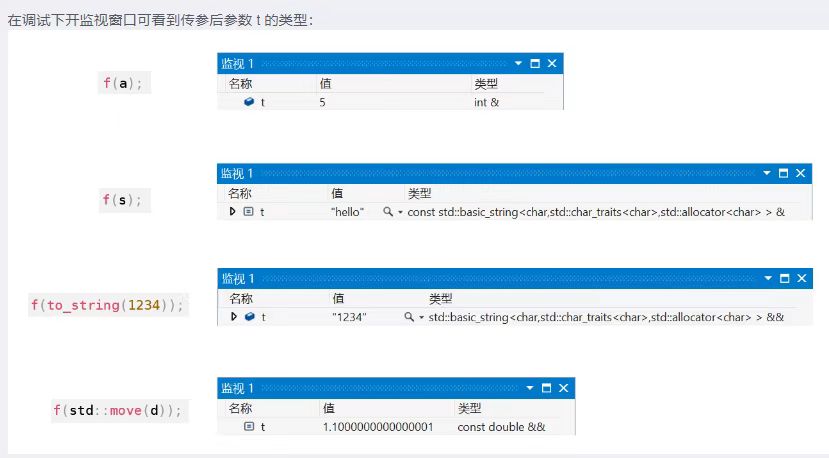Close the watch window showing int &
Viewport: 829px width, 458px height.
(551, 63)
